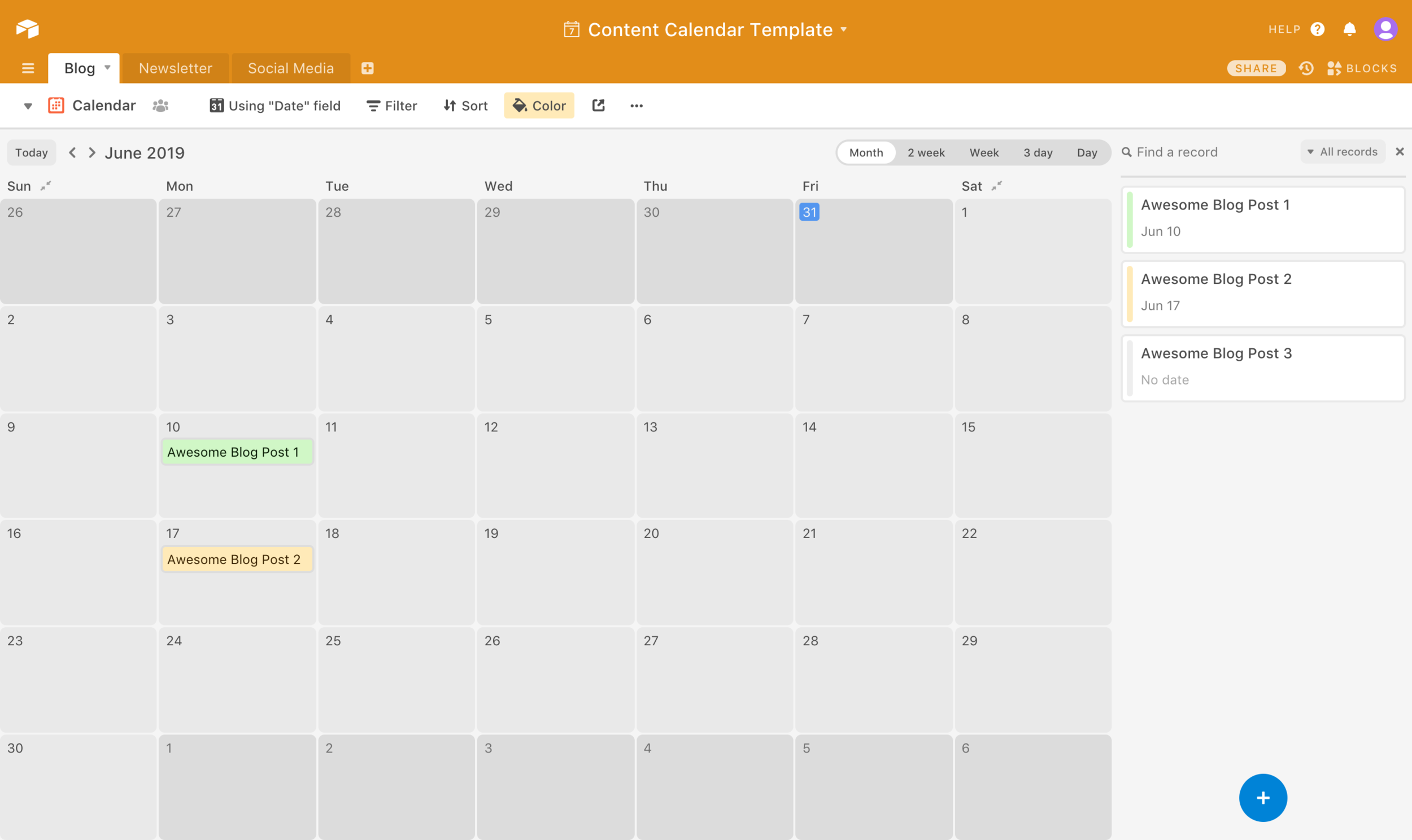Image resolution: width=1412 pixels, height=840 pixels.
Task: Click the blue add record plus button
Action: click(1262, 798)
